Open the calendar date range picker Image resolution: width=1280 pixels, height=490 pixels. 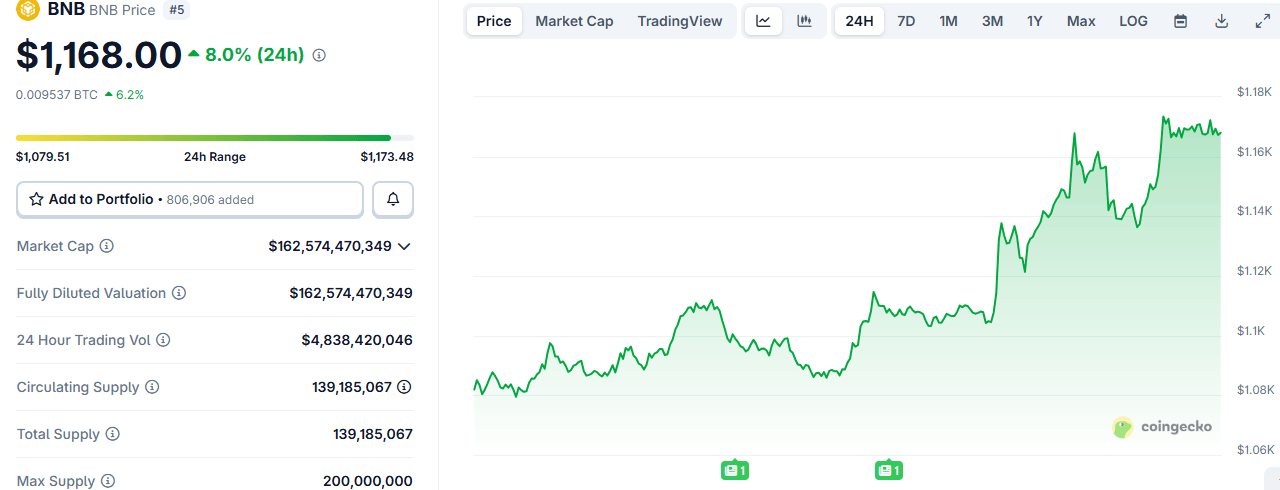tap(1180, 21)
